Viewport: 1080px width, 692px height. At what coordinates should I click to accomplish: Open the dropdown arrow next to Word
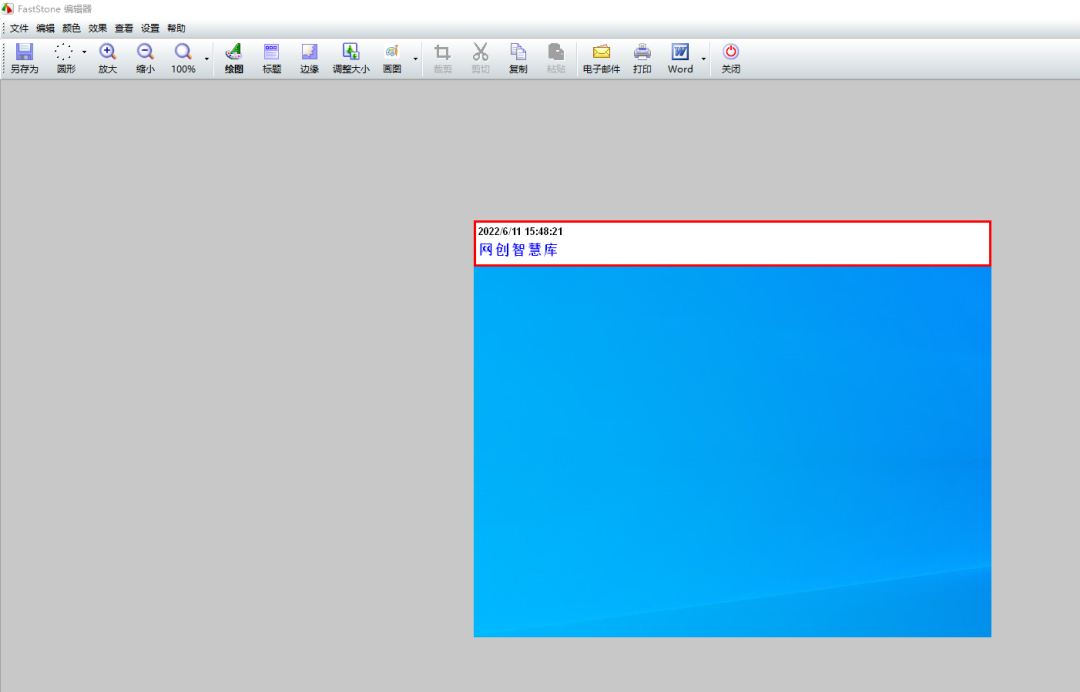703,59
